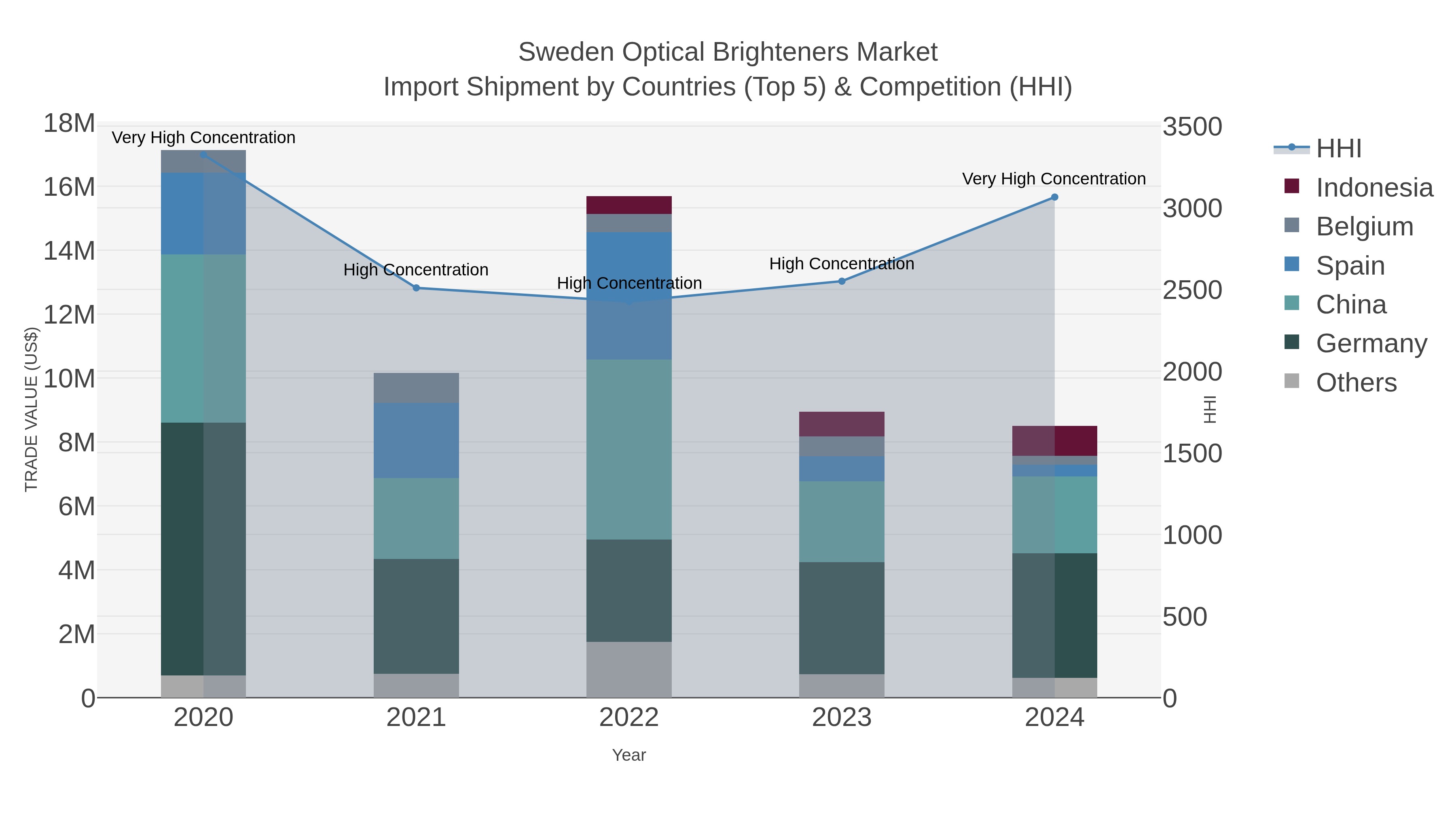Toggle the Belgium legend entry
1456x819 pixels.
point(1348,226)
